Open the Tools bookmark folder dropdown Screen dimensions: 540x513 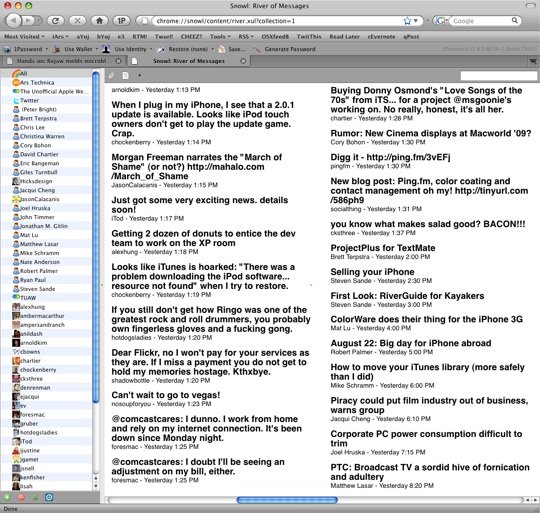click(x=220, y=36)
